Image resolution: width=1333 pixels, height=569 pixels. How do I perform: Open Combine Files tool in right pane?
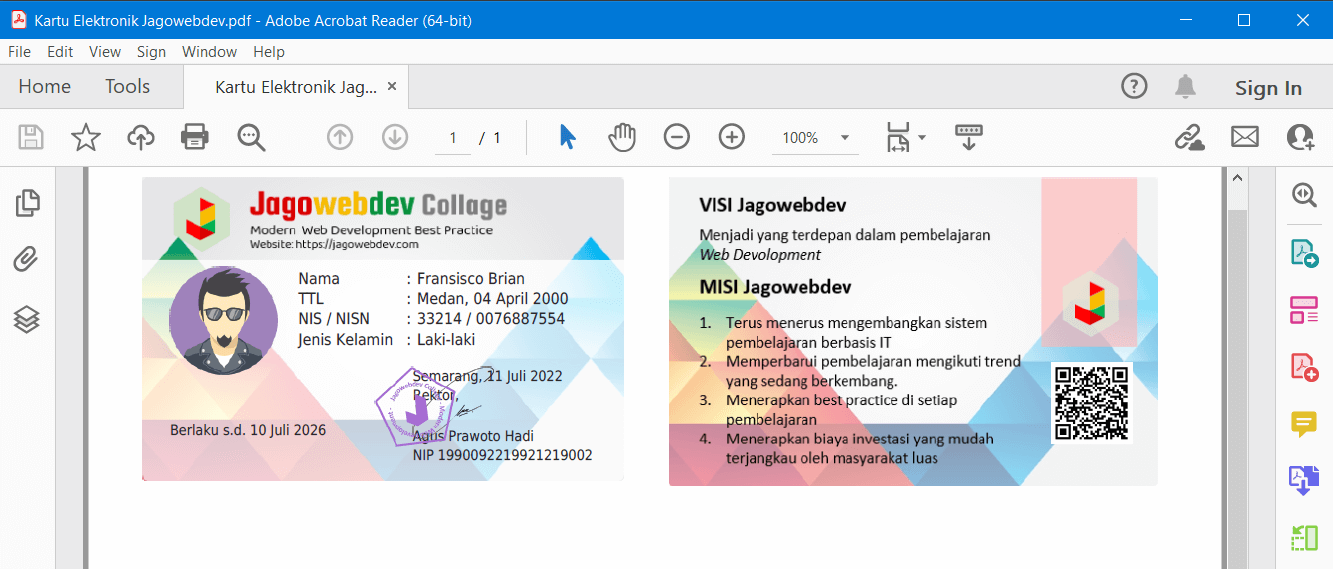pos(1304,481)
